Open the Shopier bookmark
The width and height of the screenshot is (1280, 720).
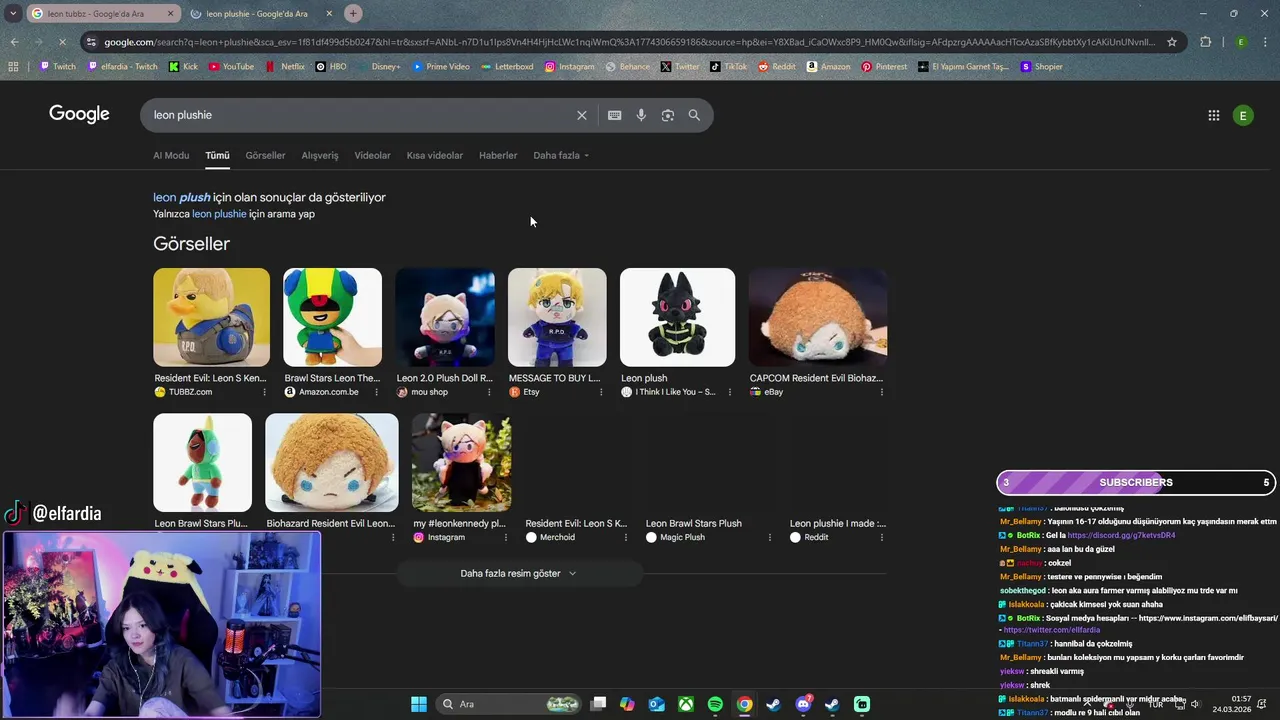(1041, 67)
